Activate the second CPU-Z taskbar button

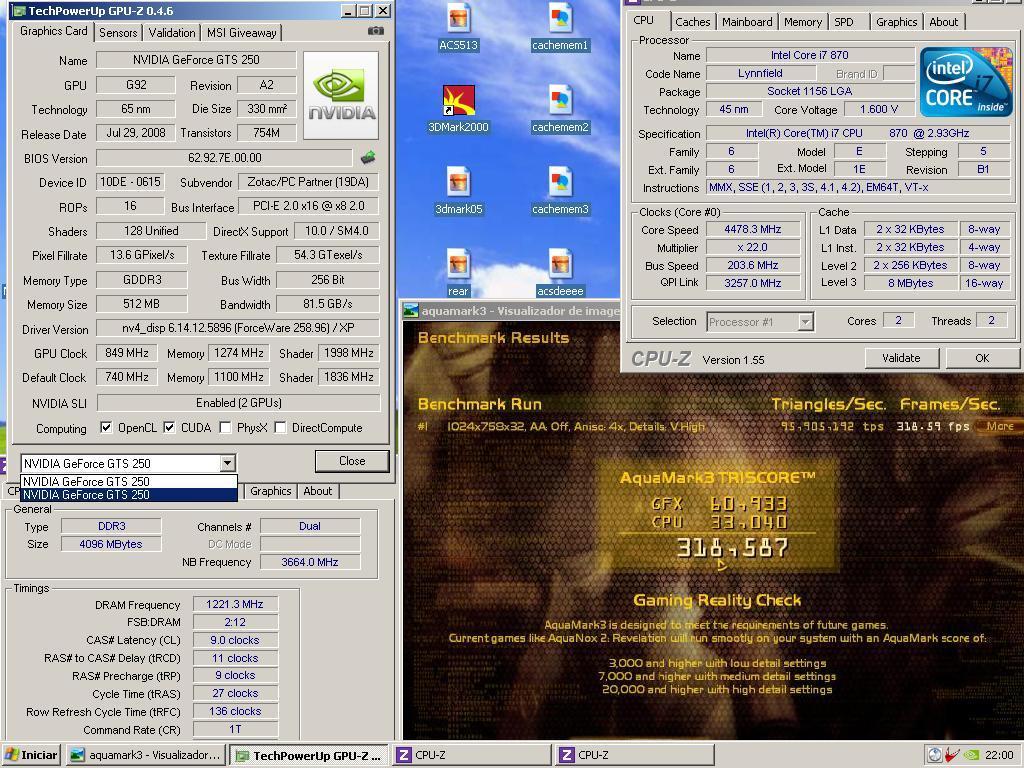[x=635, y=755]
